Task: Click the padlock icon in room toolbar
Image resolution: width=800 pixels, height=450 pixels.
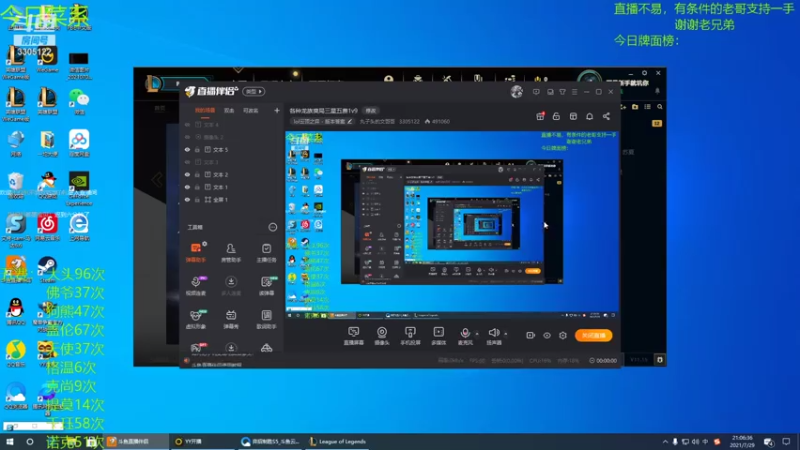Action: click(x=556, y=116)
